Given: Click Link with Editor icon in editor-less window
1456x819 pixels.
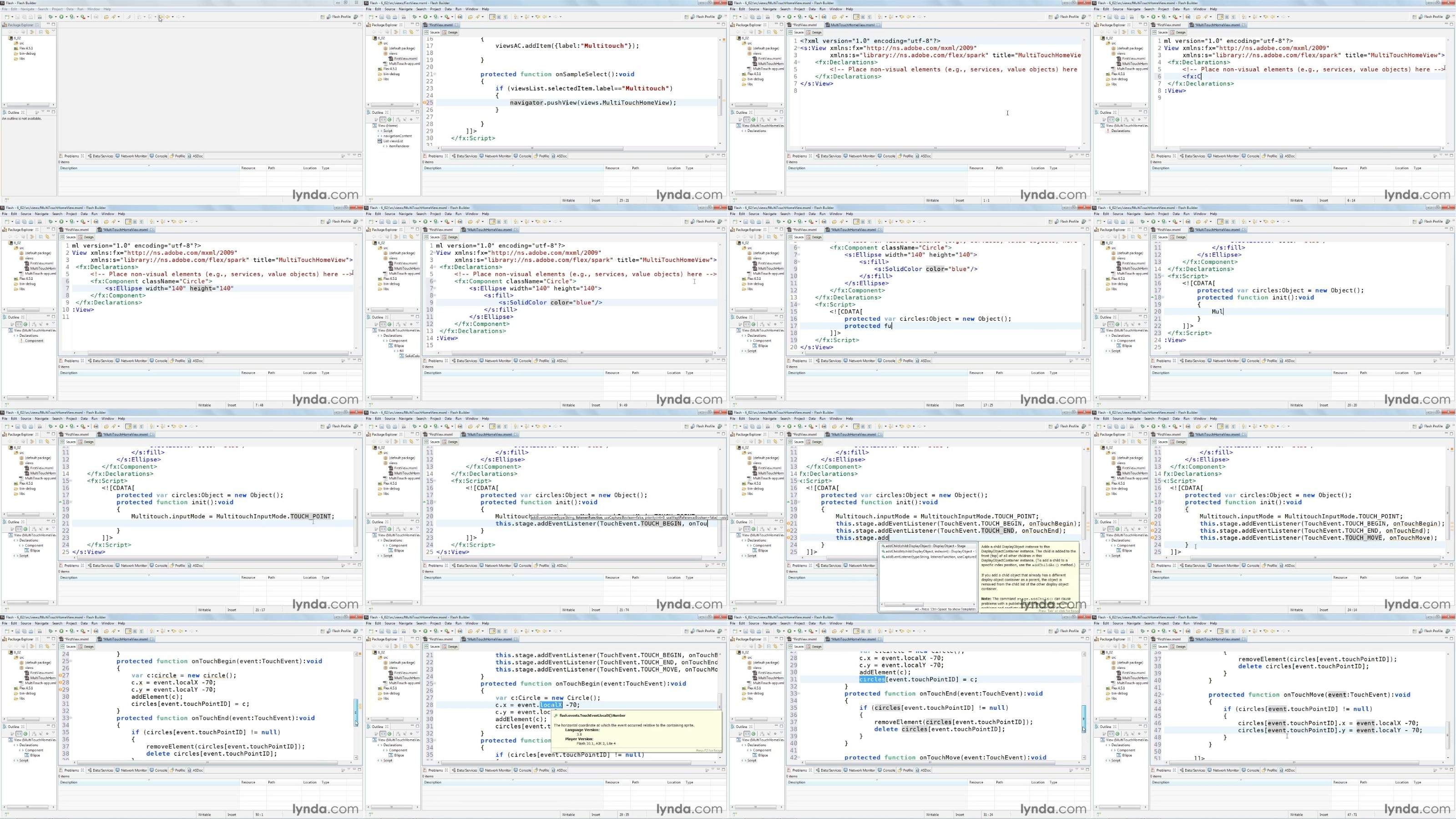Looking at the screenshot, I should pyautogui.click(x=47, y=32).
